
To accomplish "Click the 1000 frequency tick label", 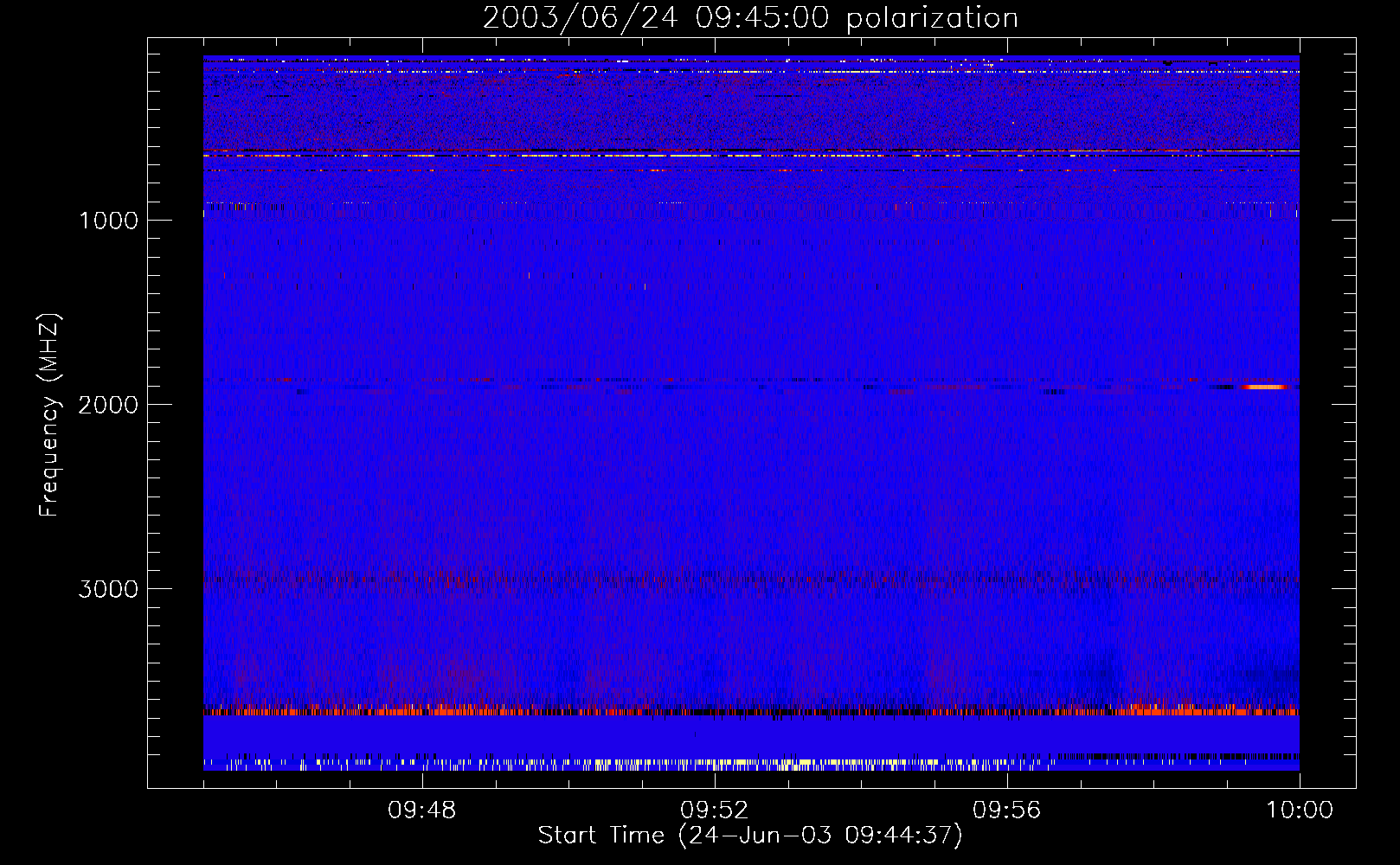I will pos(108,221).
